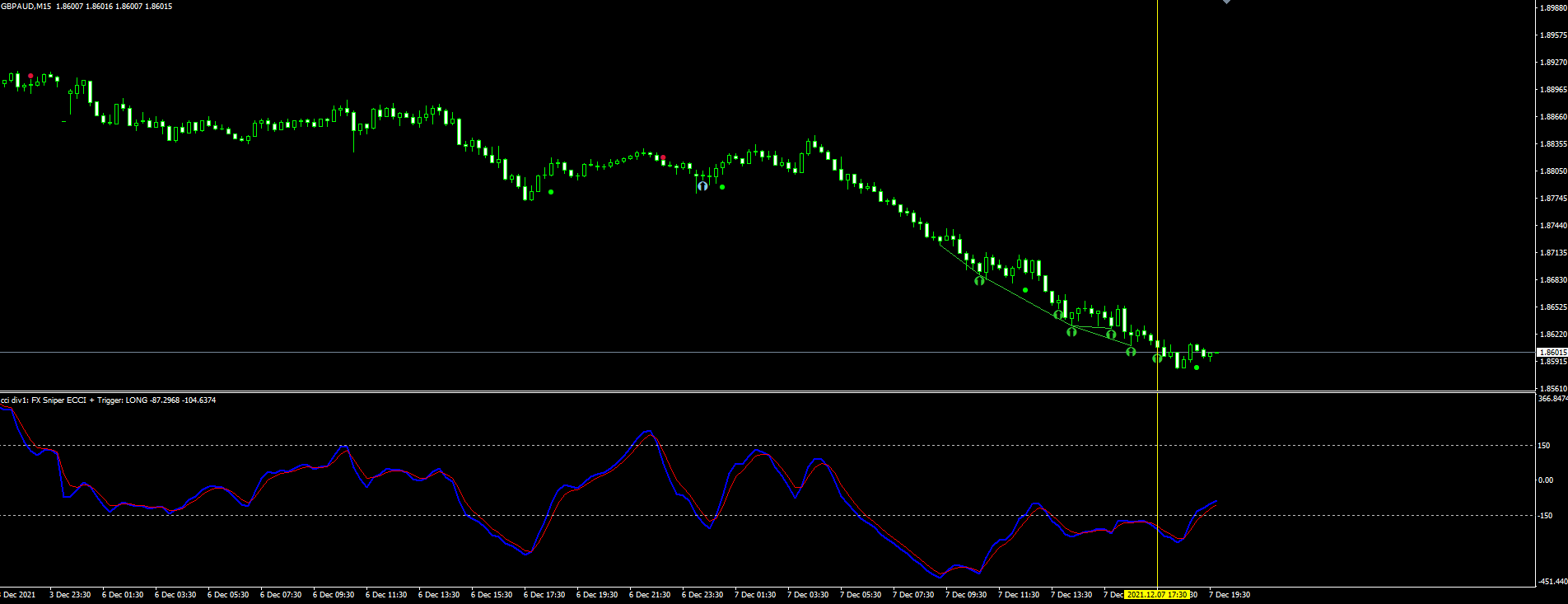Select the 7 Dec 13:30 time label
This screenshot has width=1568, height=604.
(1071, 595)
